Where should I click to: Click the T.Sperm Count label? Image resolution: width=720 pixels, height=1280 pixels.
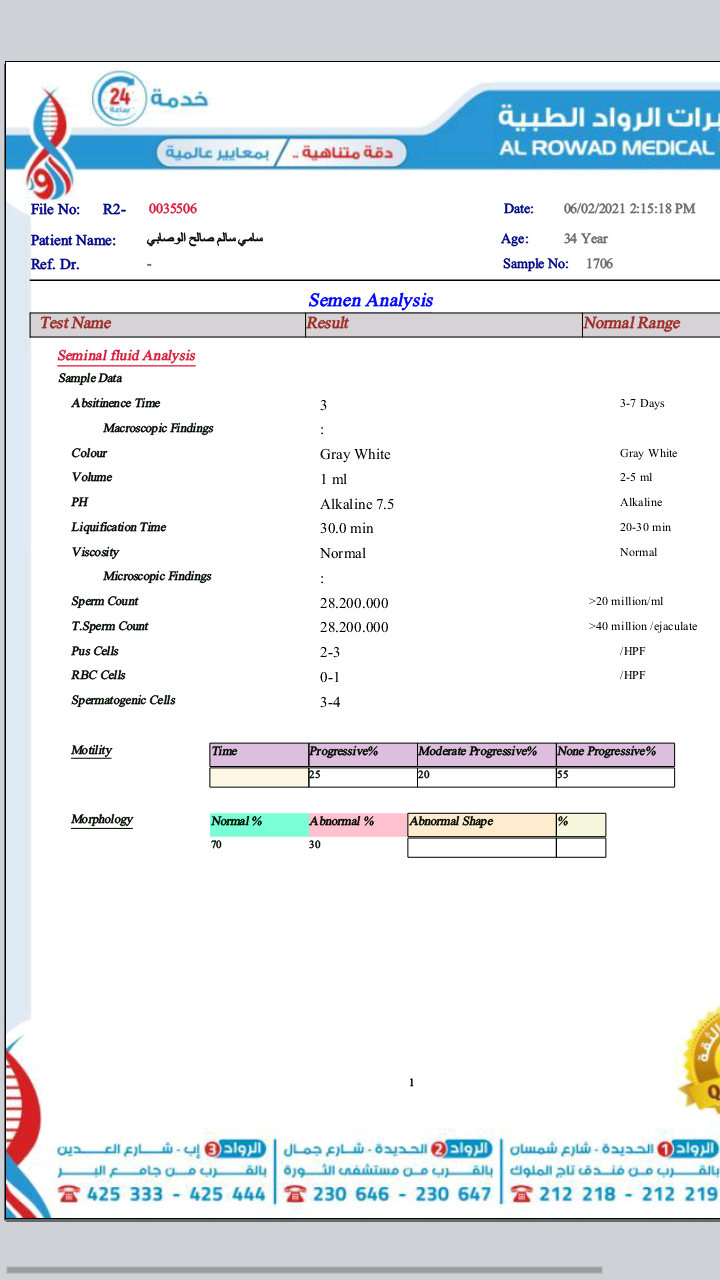(x=110, y=626)
